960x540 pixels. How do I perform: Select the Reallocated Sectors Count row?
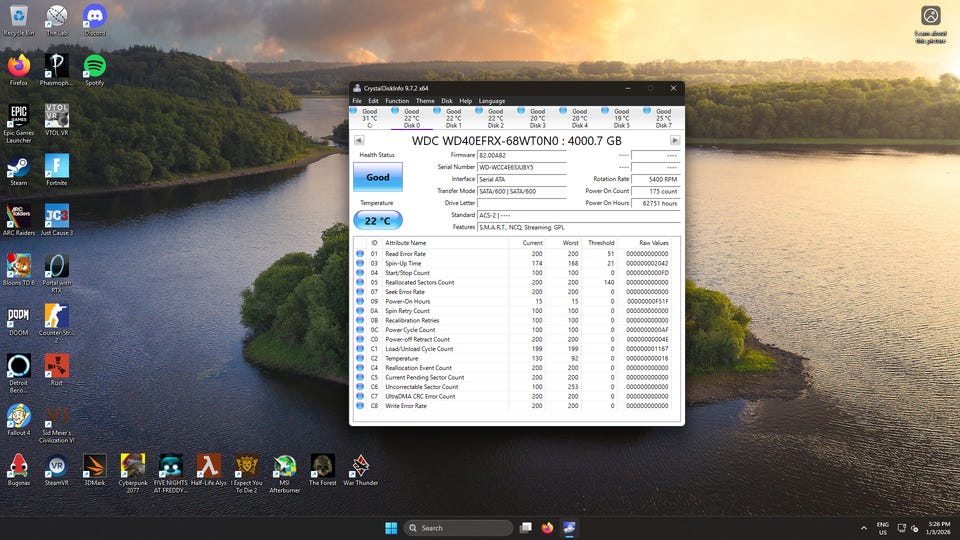tap(419, 283)
